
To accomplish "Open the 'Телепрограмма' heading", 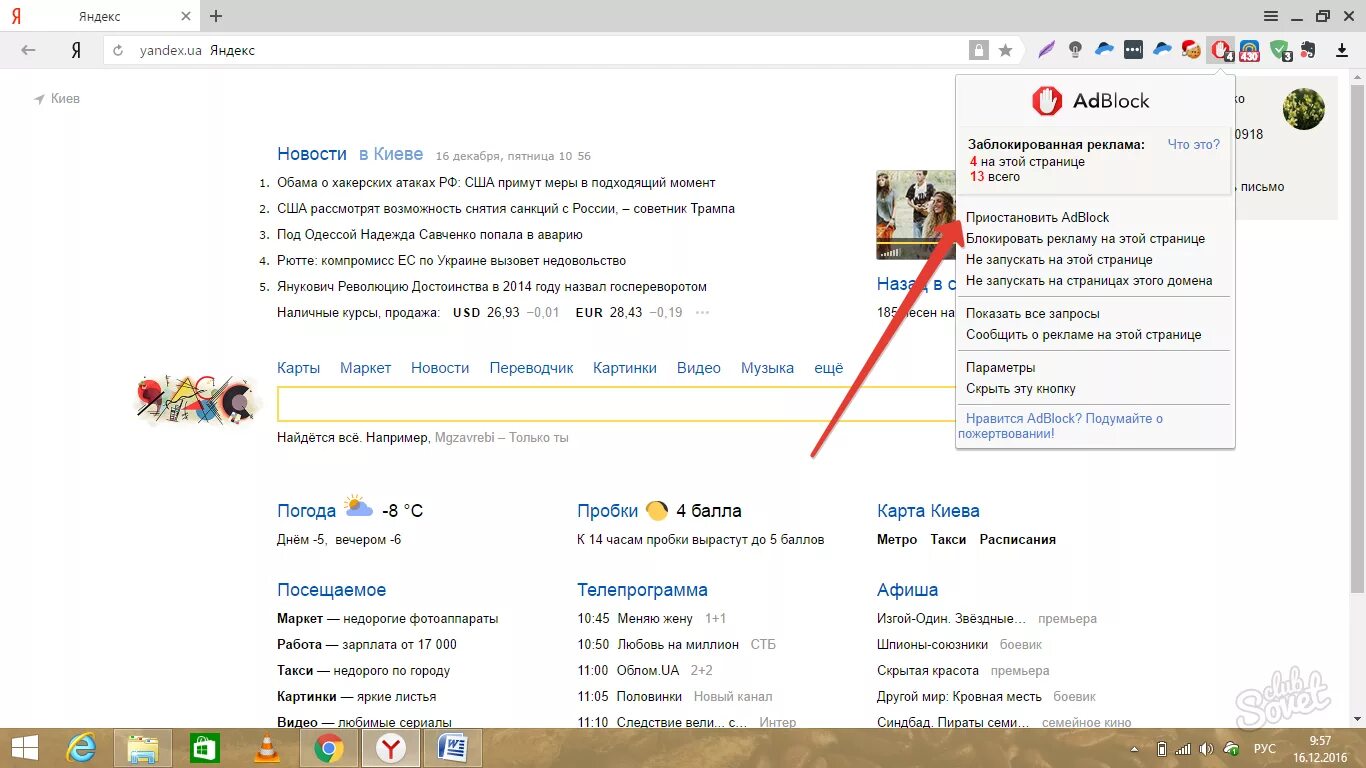I will 642,590.
